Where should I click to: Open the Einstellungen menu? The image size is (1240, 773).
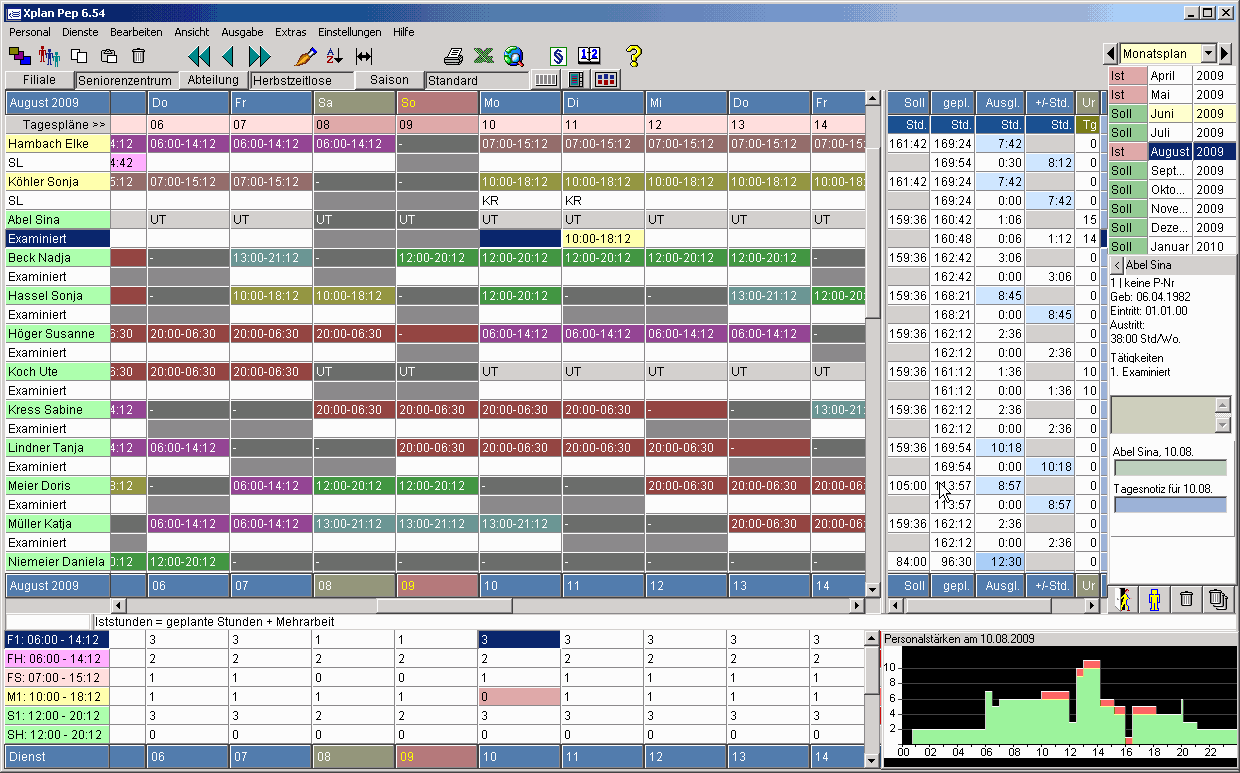[x=349, y=32]
